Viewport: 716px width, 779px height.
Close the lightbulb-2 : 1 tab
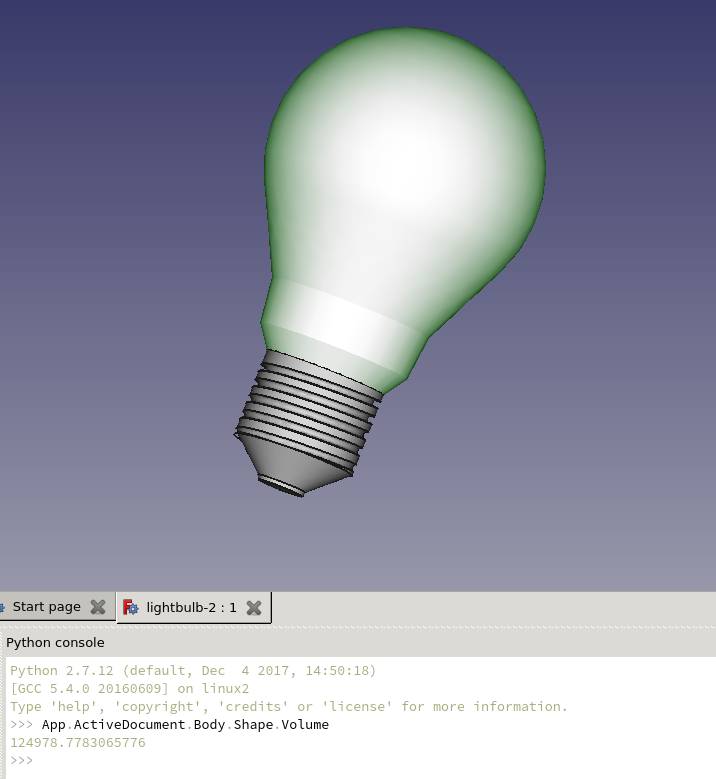point(254,607)
